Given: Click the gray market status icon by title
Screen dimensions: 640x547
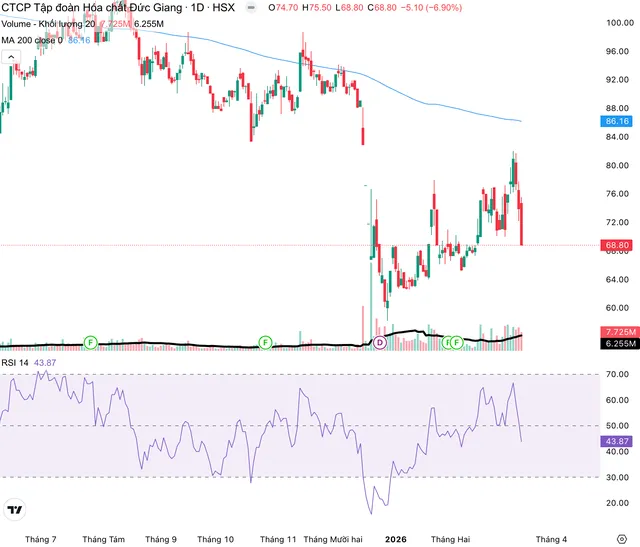Looking at the screenshot, I should click(x=251, y=7).
